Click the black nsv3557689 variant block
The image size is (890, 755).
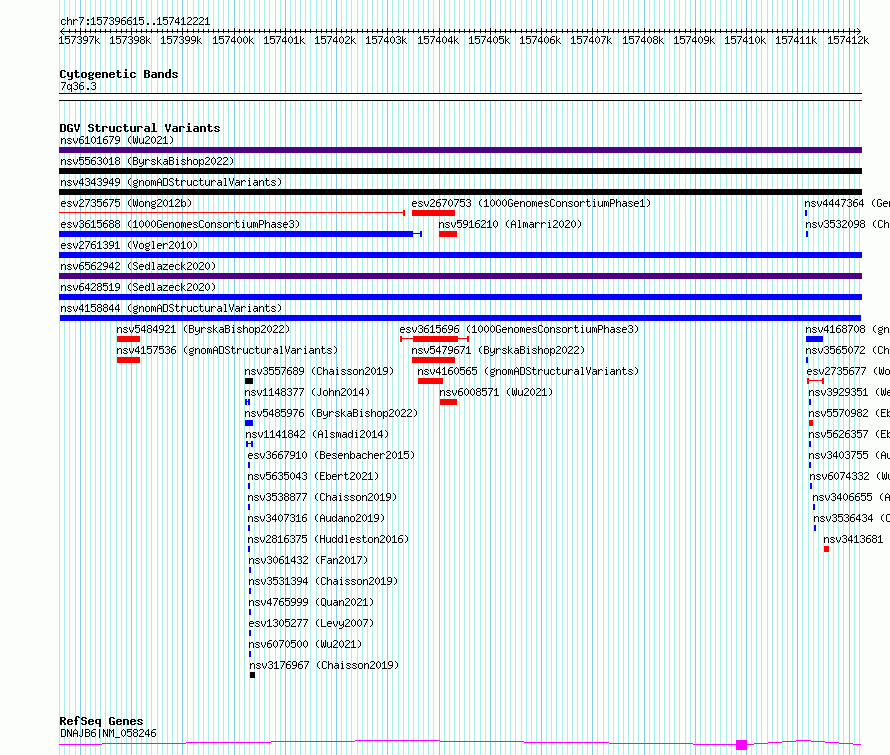[x=249, y=381]
